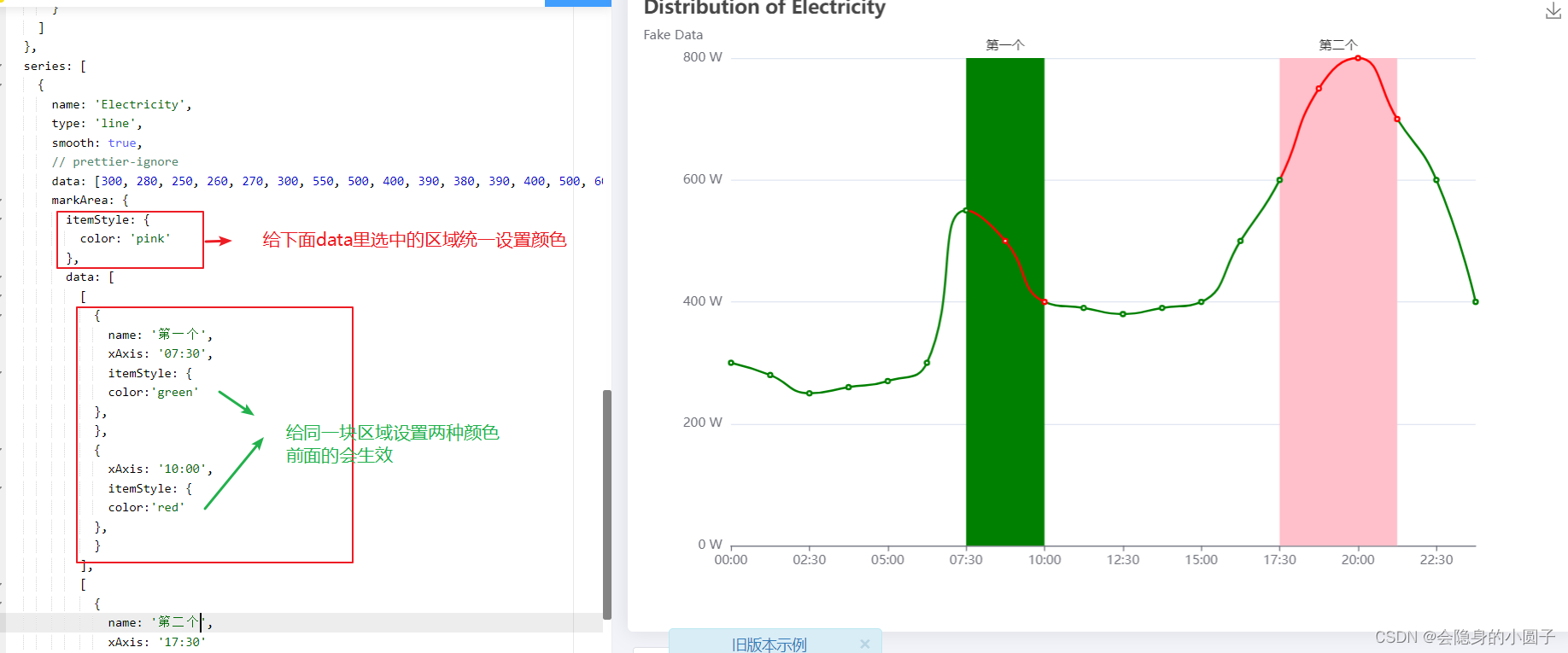Screen dimensions: 1568x653
Task: Click the 07:30 x-axis label
Action: click(966, 560)
